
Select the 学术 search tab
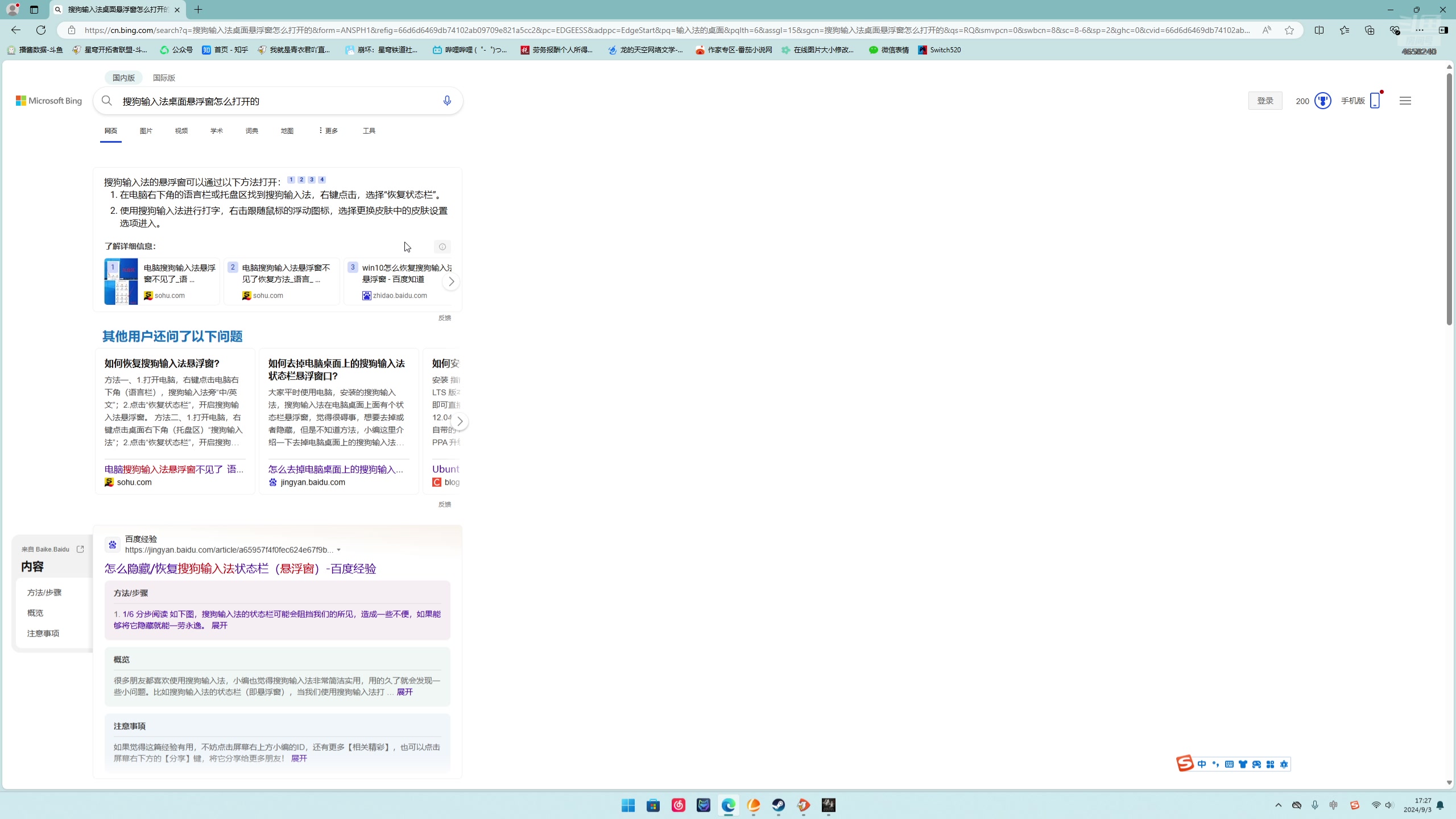coord(217,131)
